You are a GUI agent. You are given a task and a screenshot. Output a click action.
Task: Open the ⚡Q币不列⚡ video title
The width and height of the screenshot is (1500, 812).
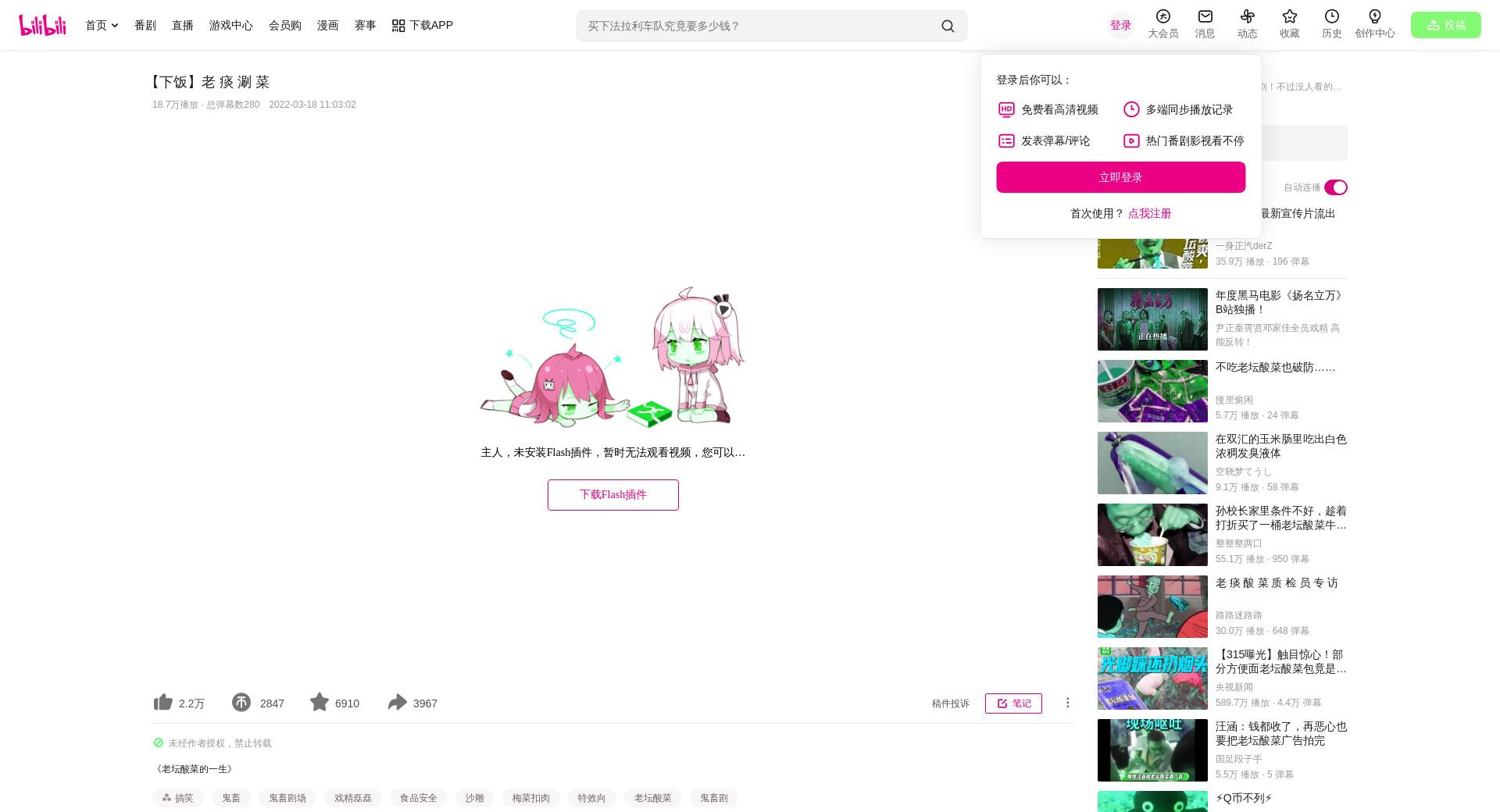click(x=1244, y=798)
